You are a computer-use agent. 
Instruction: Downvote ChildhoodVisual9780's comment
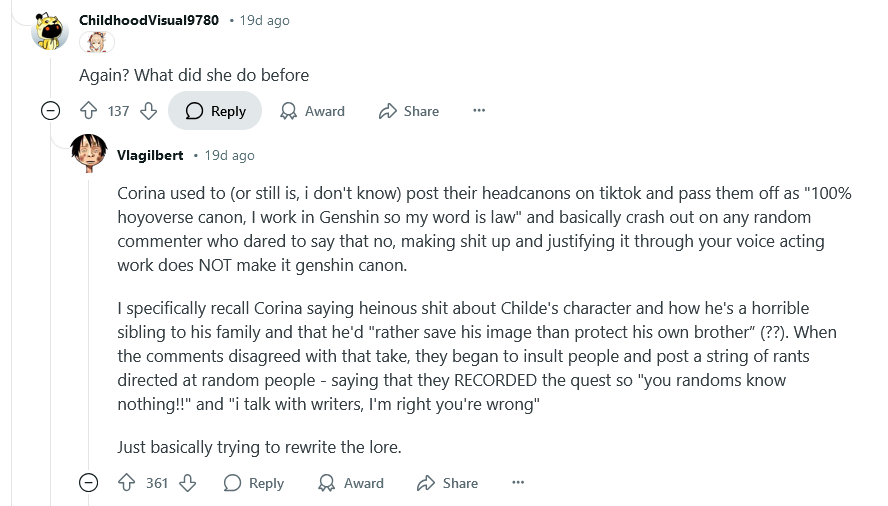149,111
